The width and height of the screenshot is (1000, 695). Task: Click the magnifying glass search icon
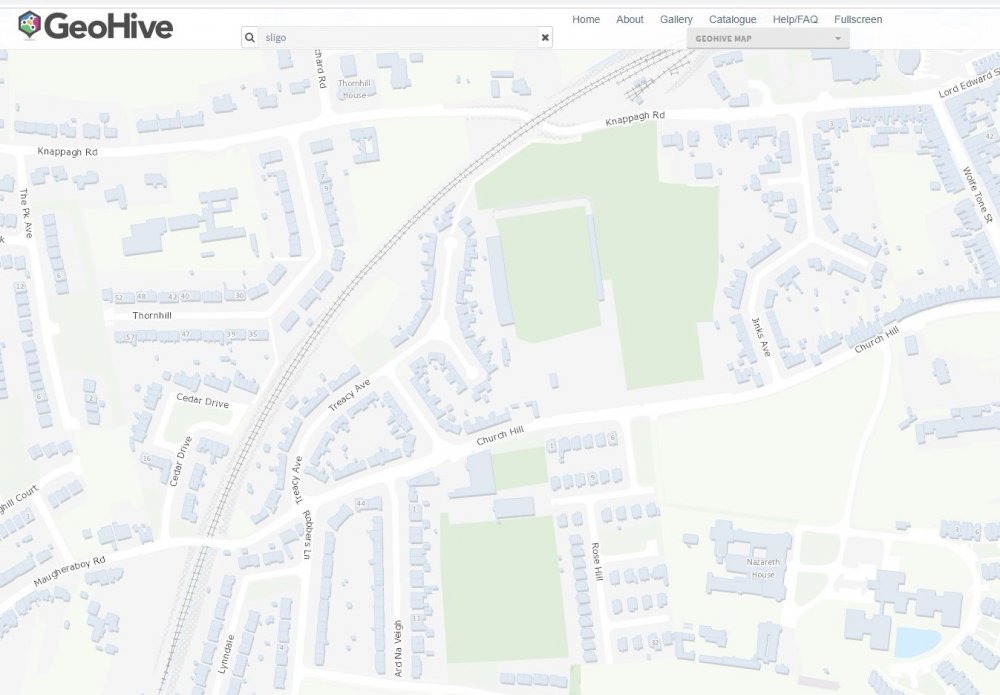[x=250, y=38]
